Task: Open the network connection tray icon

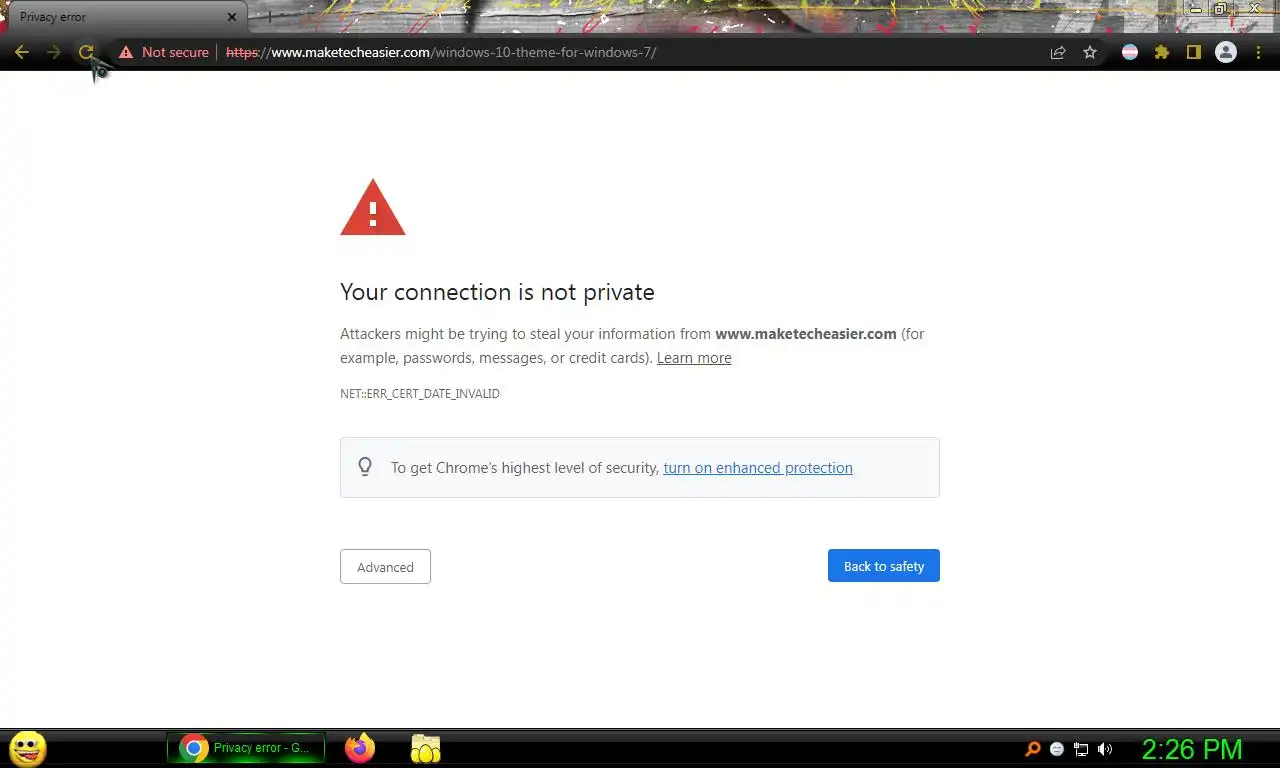Action: 1081,749
